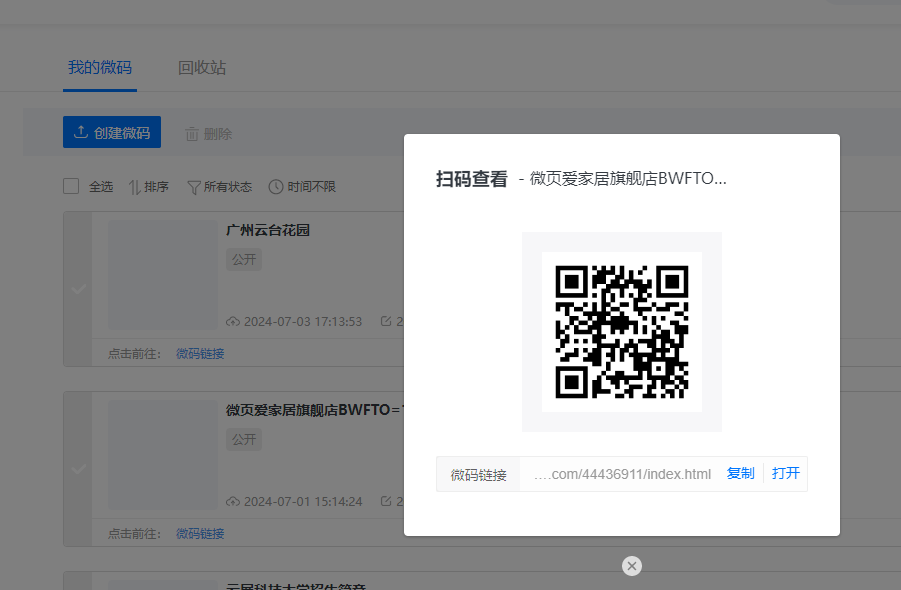
Task: Select the 广州云台花园 row checkmark
Action: [x=79, y=289]
